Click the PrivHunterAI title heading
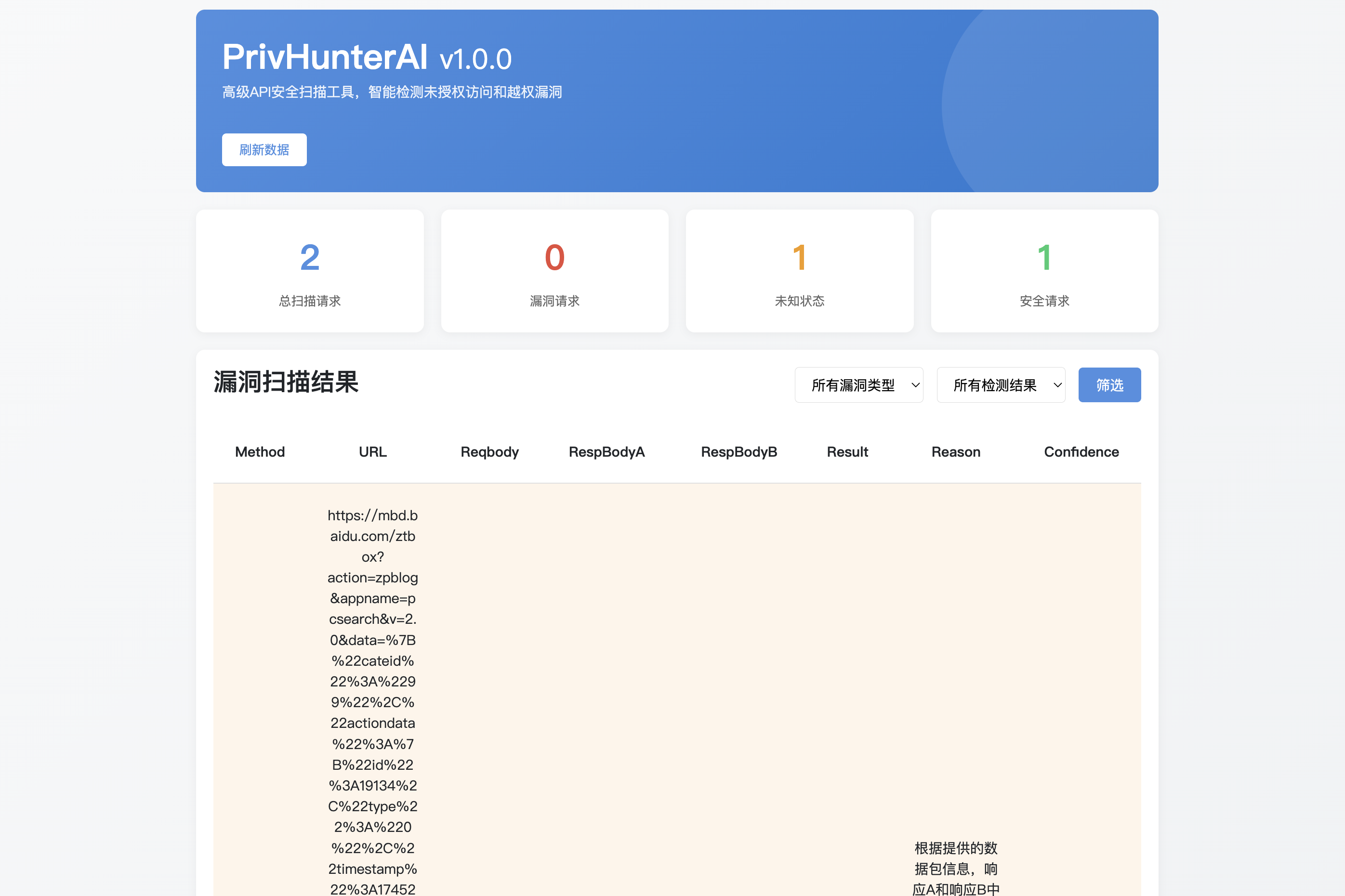The image size is (1345, 896). pos(325,57)
